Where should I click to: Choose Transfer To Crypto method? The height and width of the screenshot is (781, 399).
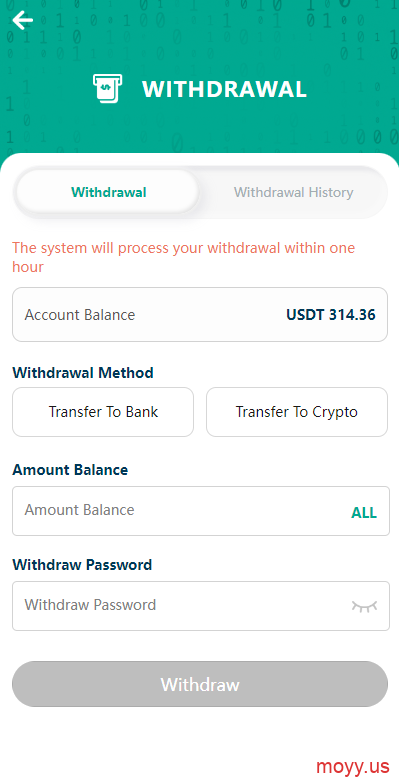[x=297, y=412]
